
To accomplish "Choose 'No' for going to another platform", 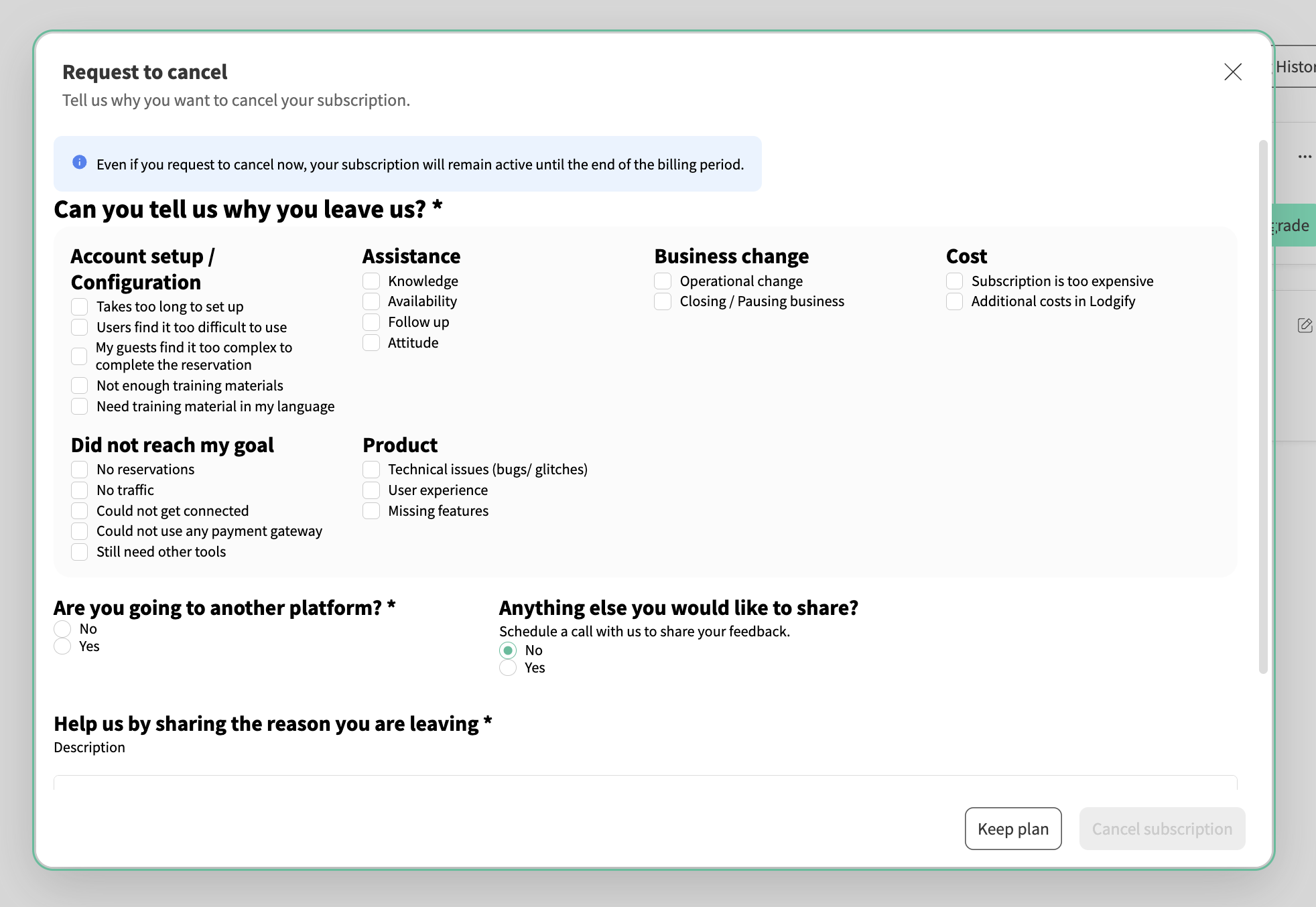I will 62,629.
